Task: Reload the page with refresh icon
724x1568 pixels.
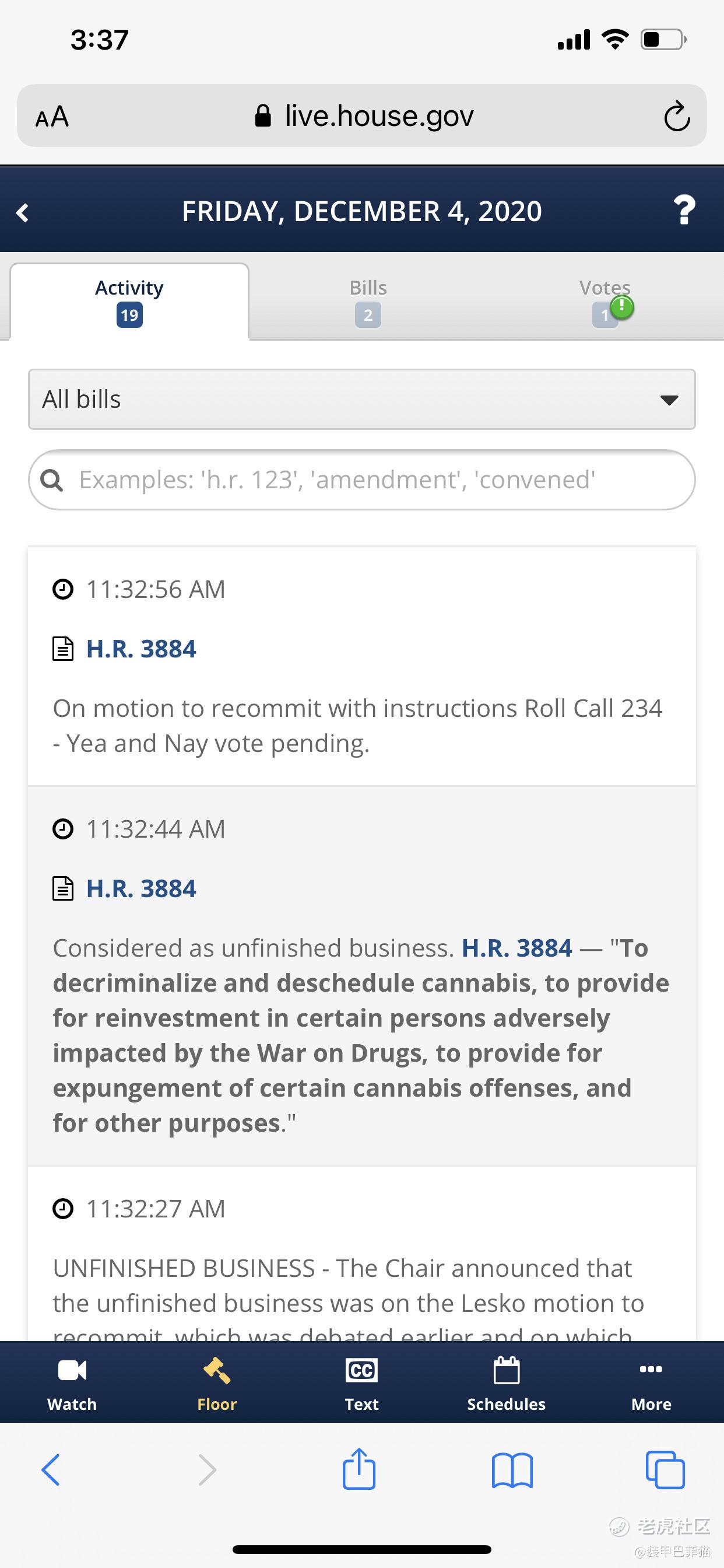Action: [677, 116]
